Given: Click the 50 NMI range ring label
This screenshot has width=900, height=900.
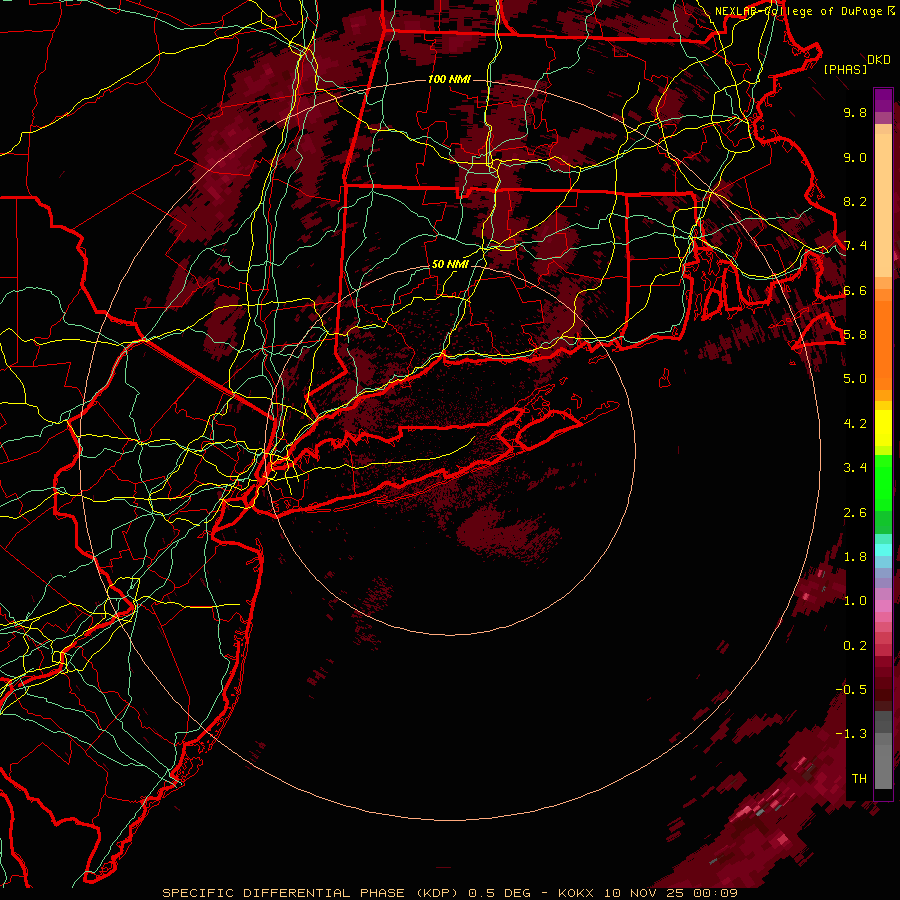Looking at the screenshot, I should point(449,264).
